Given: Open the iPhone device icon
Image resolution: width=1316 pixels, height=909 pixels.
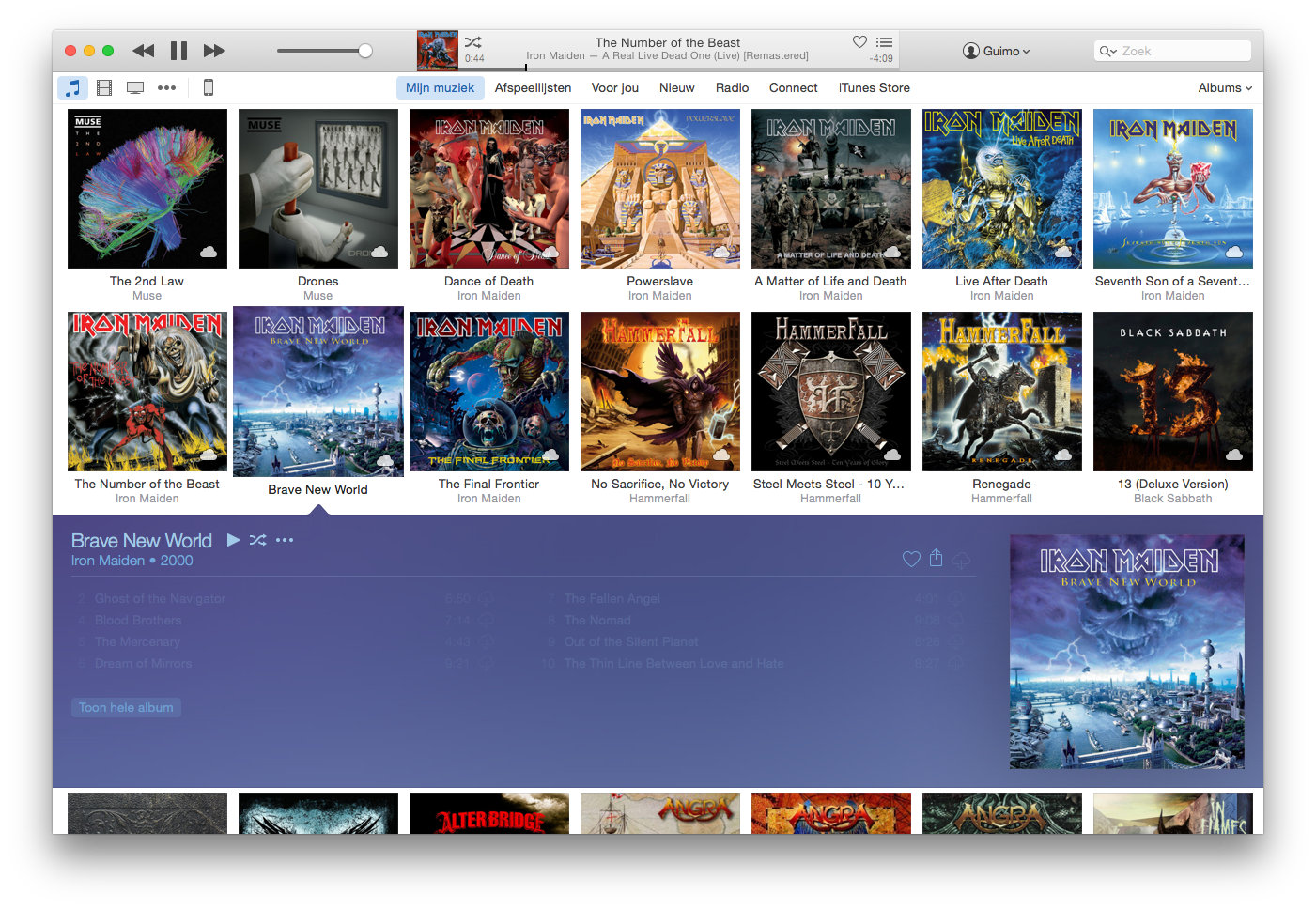Looking at the screenshot, I should coord(209,87).
